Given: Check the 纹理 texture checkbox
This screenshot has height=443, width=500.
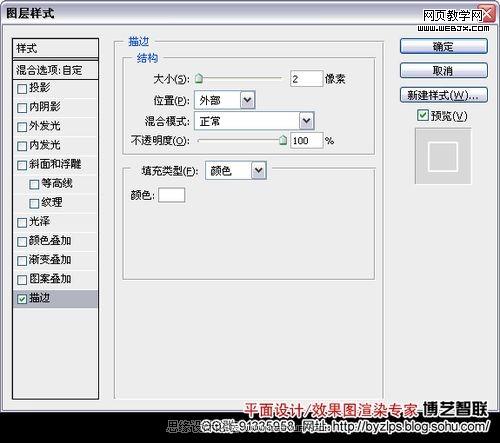Looking at the screenshot, I should [x=34, y=203].
